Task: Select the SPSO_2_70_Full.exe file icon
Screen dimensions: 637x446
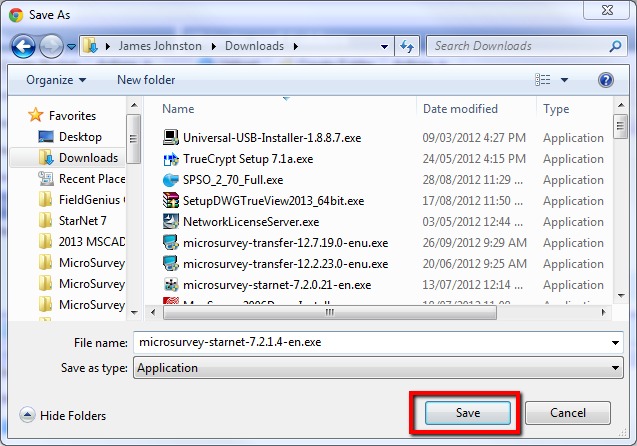Action: click(x=171, y=180)
